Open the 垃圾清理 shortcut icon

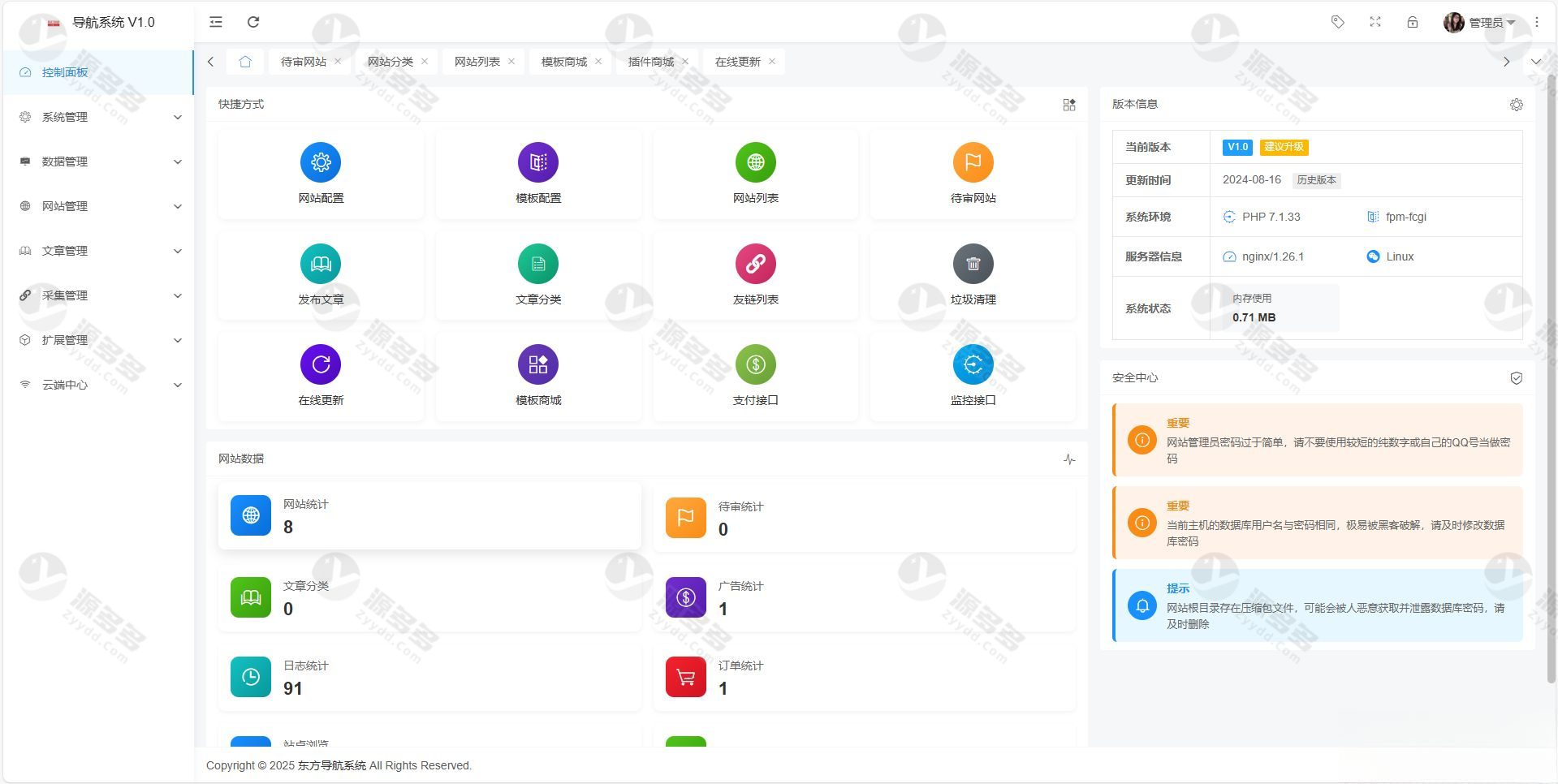[x=973, y=264]
